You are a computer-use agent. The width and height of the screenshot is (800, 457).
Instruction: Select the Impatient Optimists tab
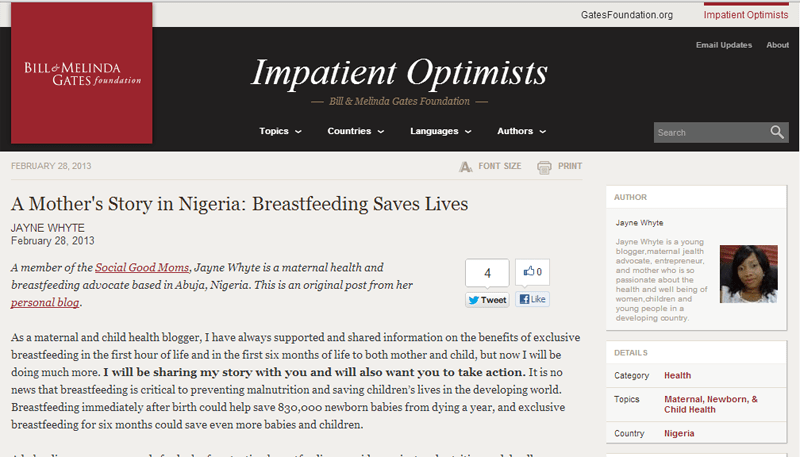(x=746, y=15)
